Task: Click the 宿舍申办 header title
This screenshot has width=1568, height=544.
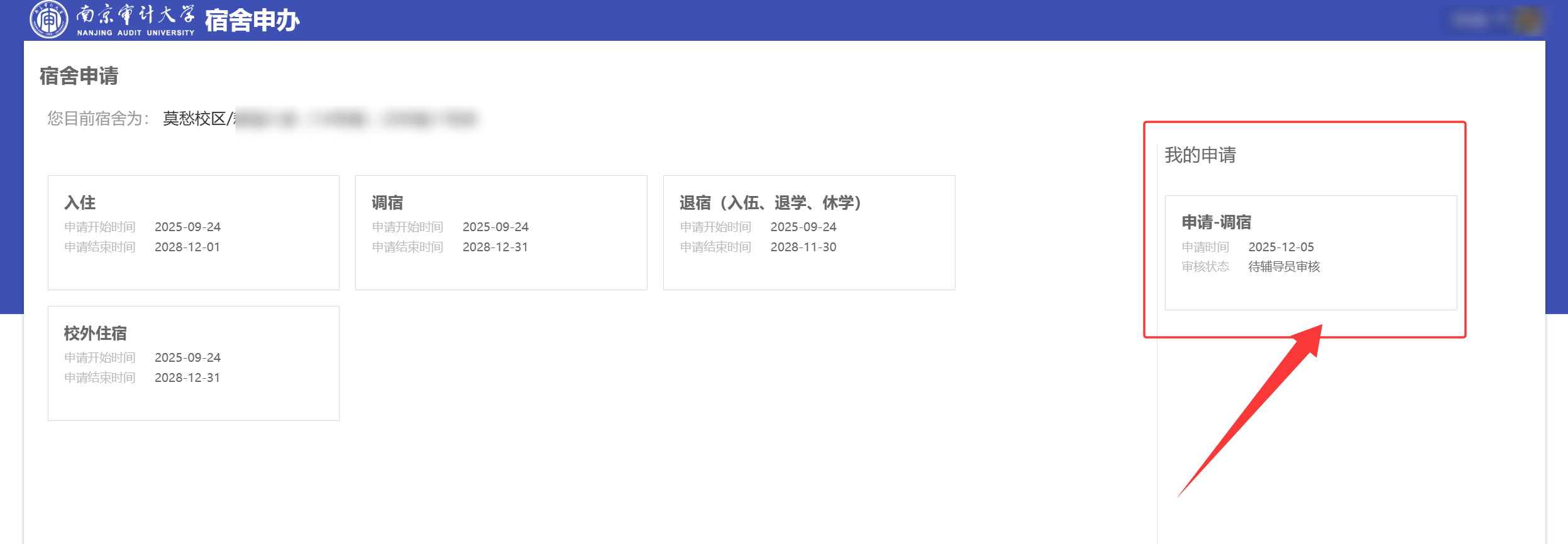Action: tap(252, 21)
